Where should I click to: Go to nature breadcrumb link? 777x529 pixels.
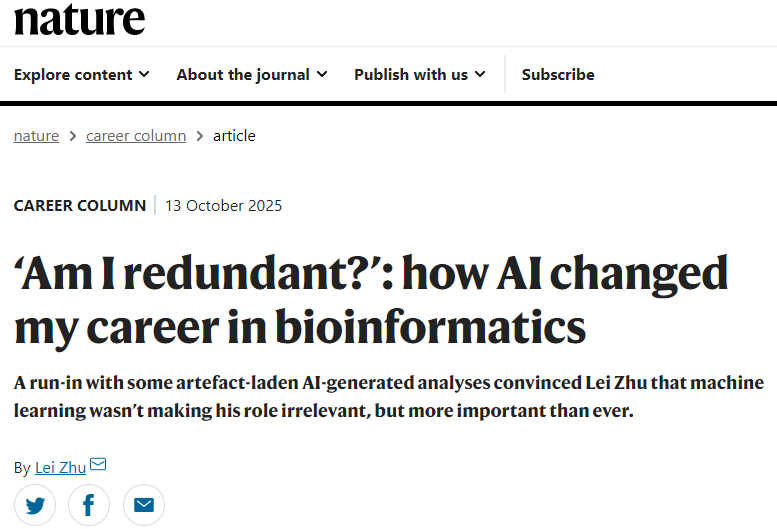tap(36, 136)
